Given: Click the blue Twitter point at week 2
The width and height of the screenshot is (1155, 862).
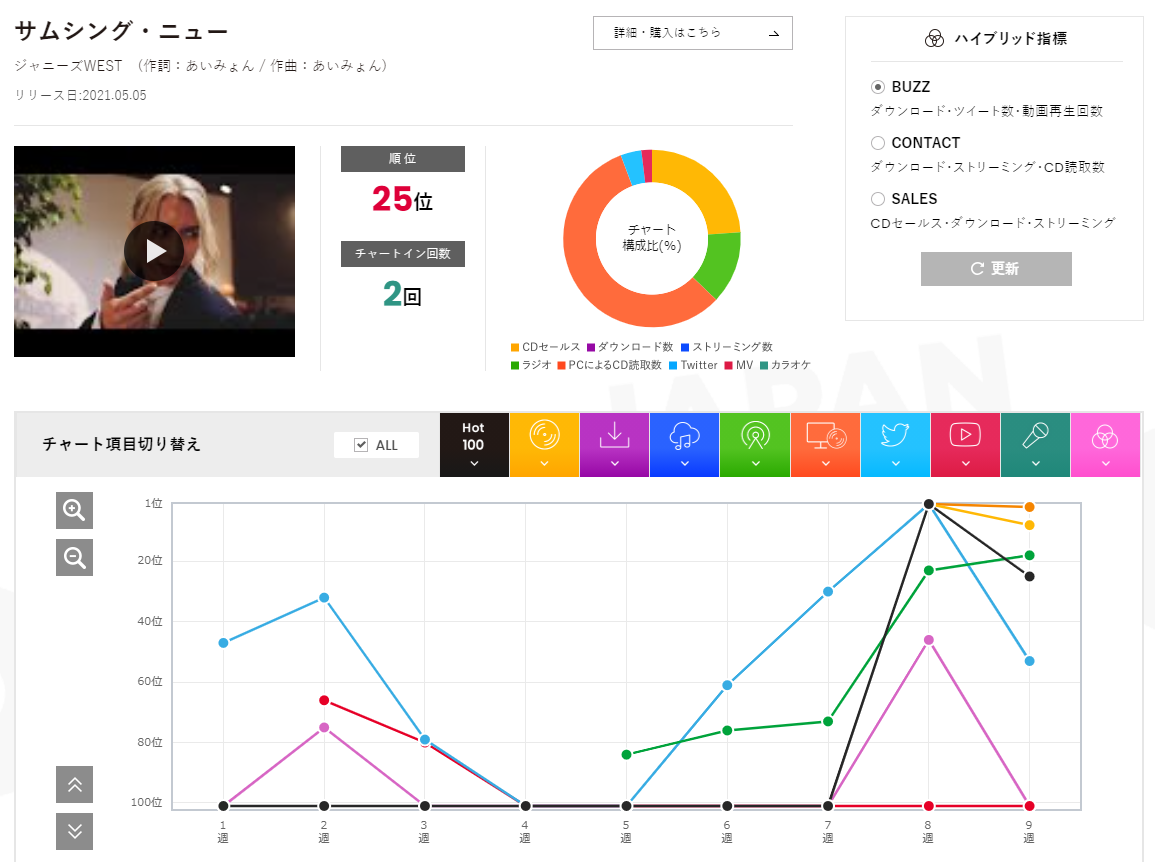Looking at the screenshot, I should 324,598.
